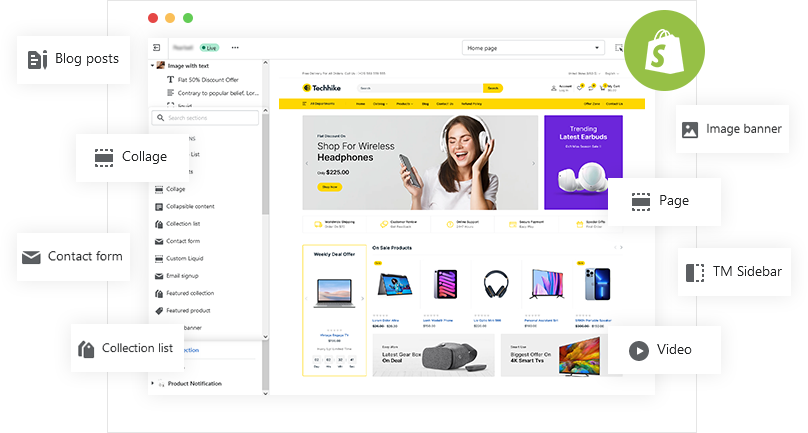Select Featured collection from section list

point(190,294)
